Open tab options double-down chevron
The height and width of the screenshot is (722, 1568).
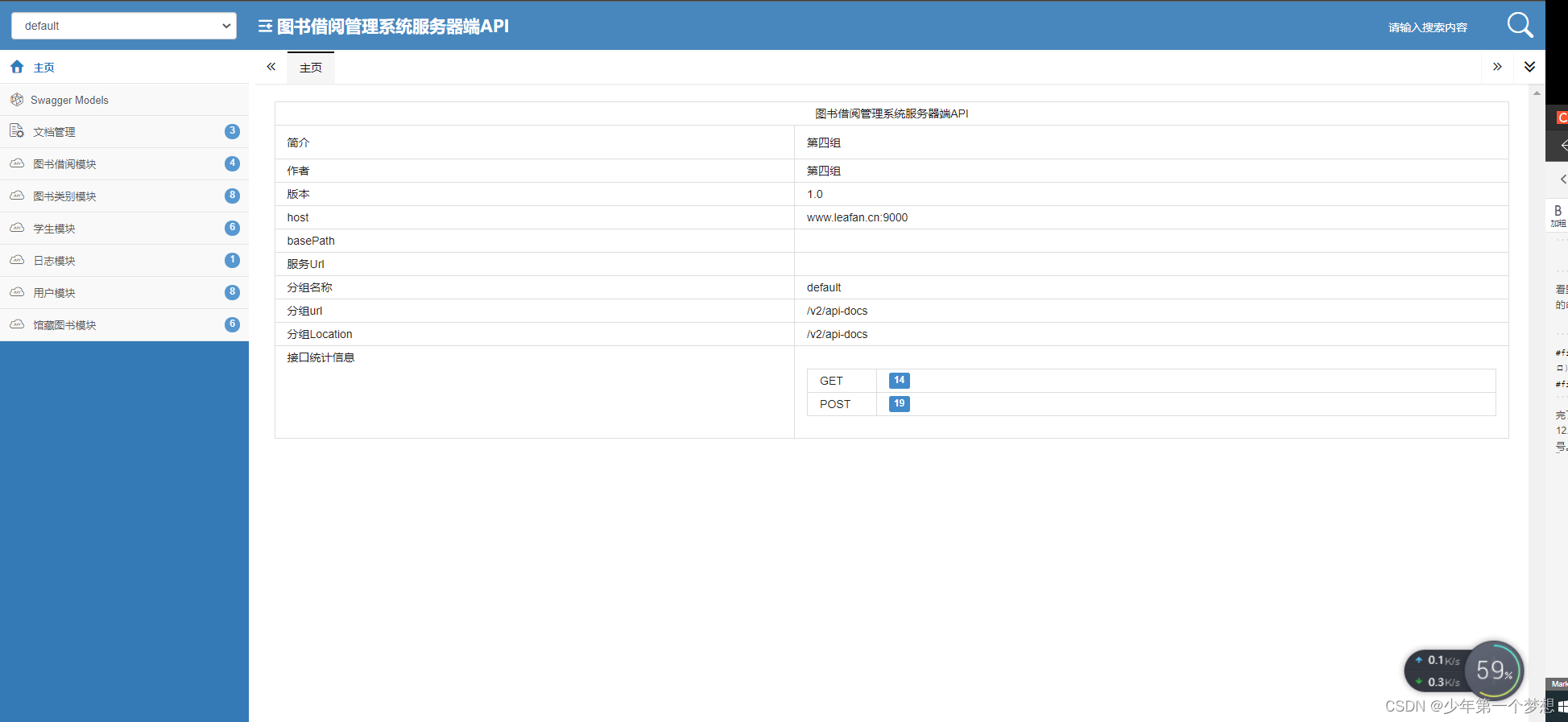(1529, 67)
